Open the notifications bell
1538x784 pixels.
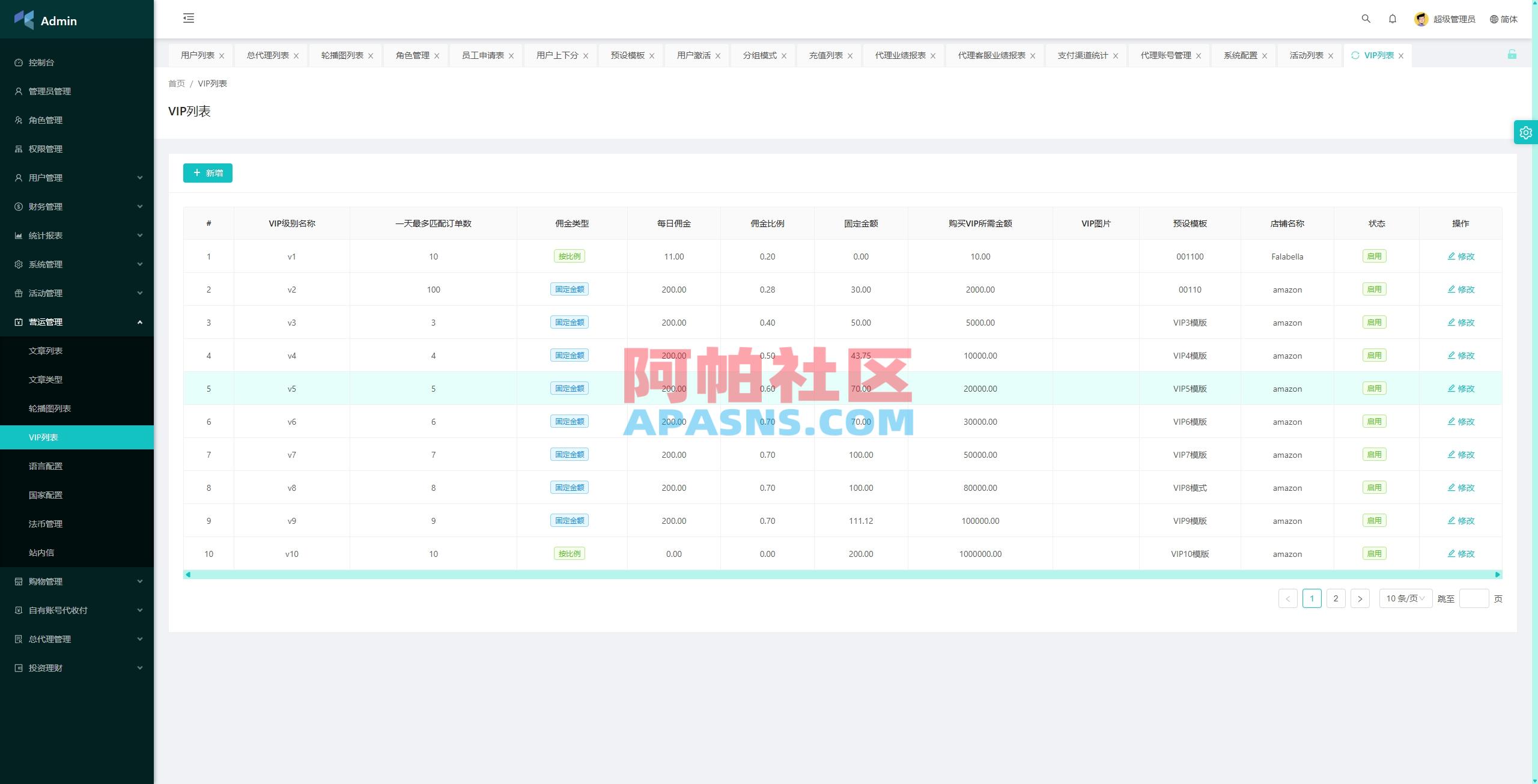click(x=1393, y=19)
